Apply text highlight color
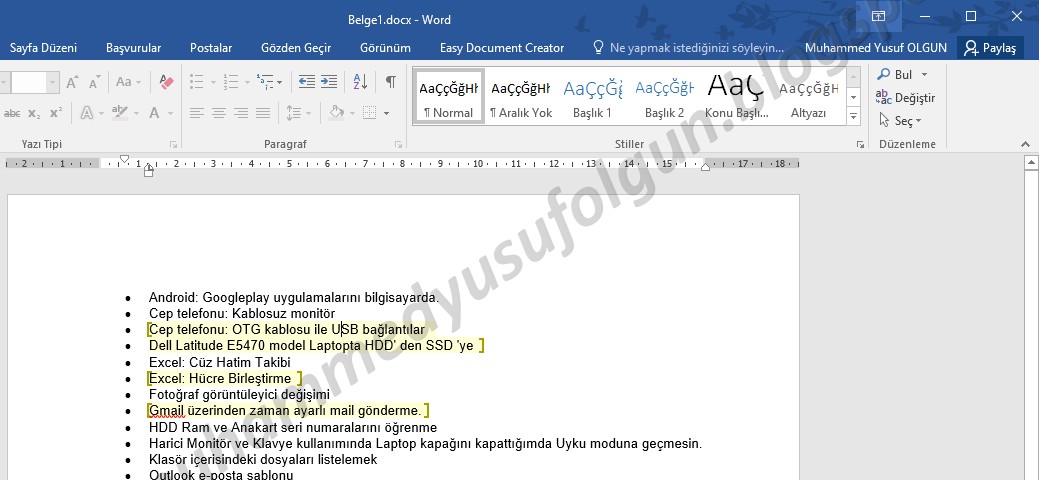 [119, 113]
